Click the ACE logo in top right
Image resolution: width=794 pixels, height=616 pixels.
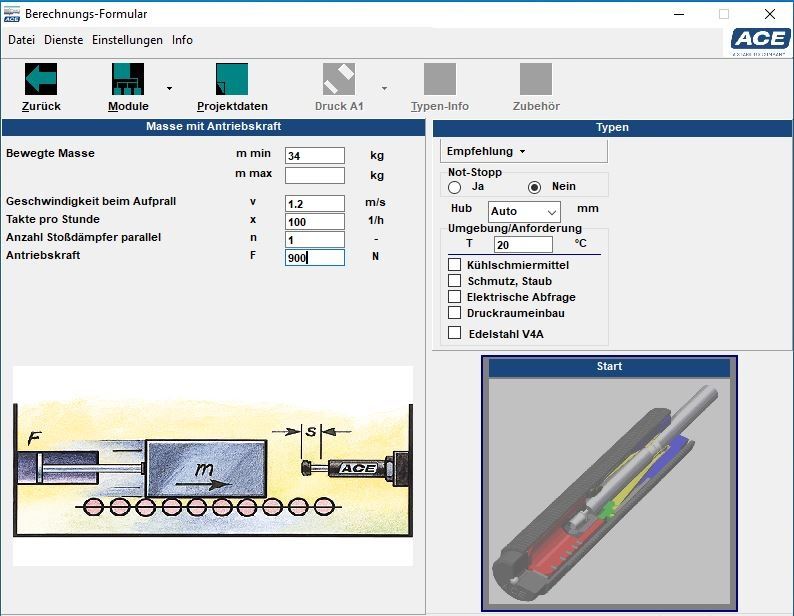(x=760, y=39)
